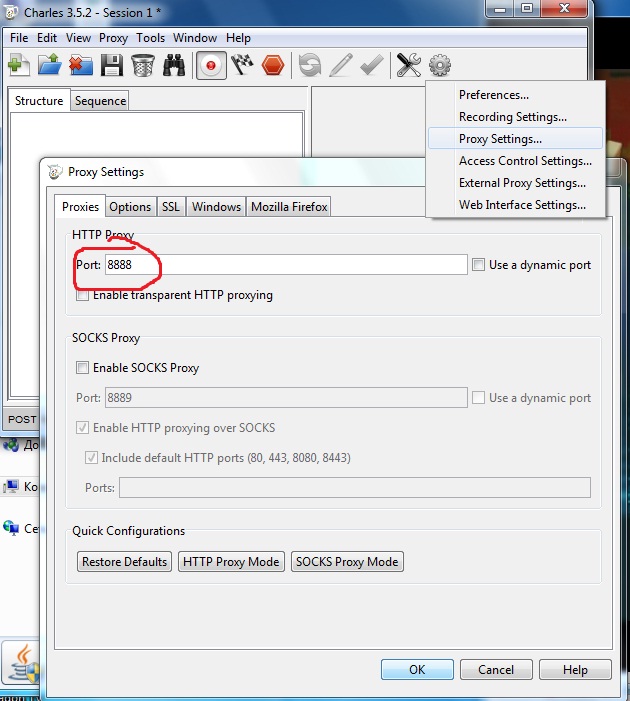Image resolution: width=630 pixels, height=701 pixels.
Task: Toggle breakpoints with the red hexagon icon
Action: point(273,65)
